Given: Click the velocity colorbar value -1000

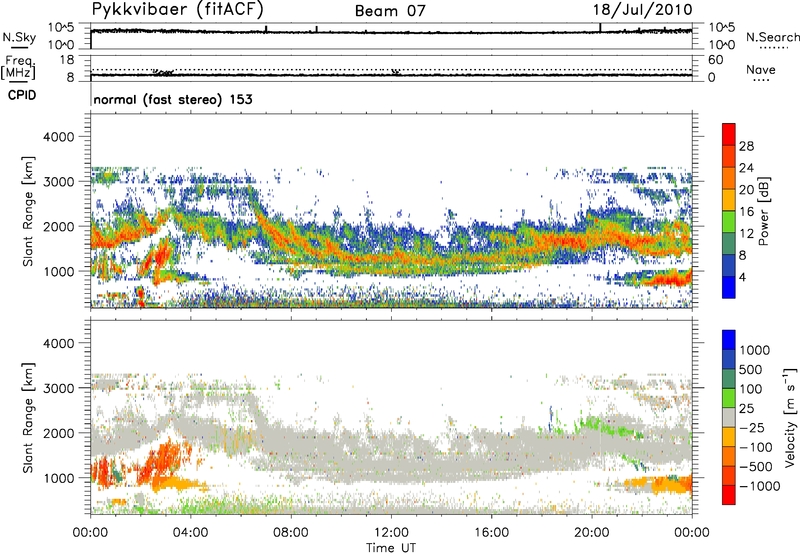Looking at the screenshot, I should click(x=760, y=486).
